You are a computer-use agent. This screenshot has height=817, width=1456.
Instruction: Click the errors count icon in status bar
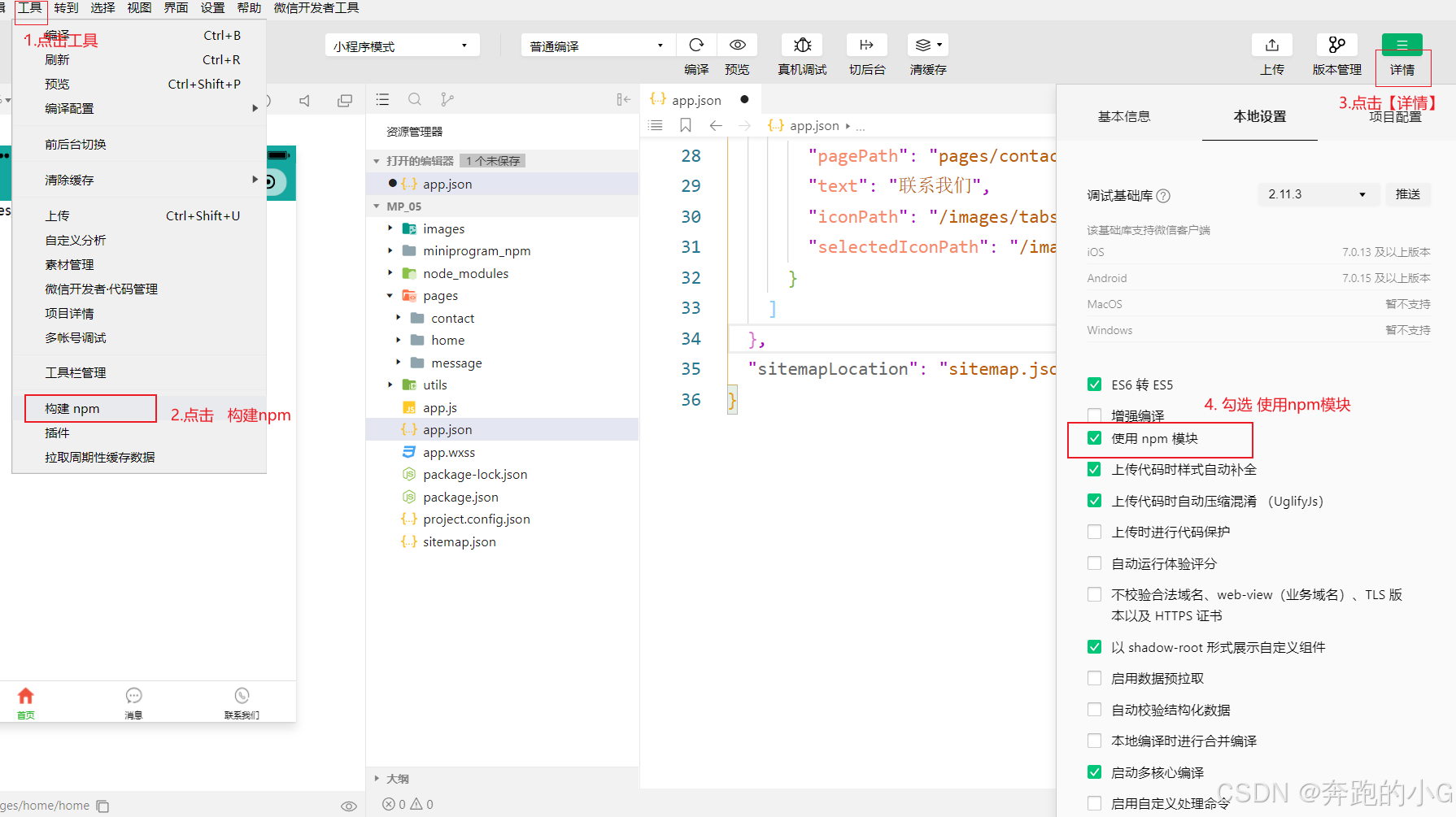tap(389, 804)
